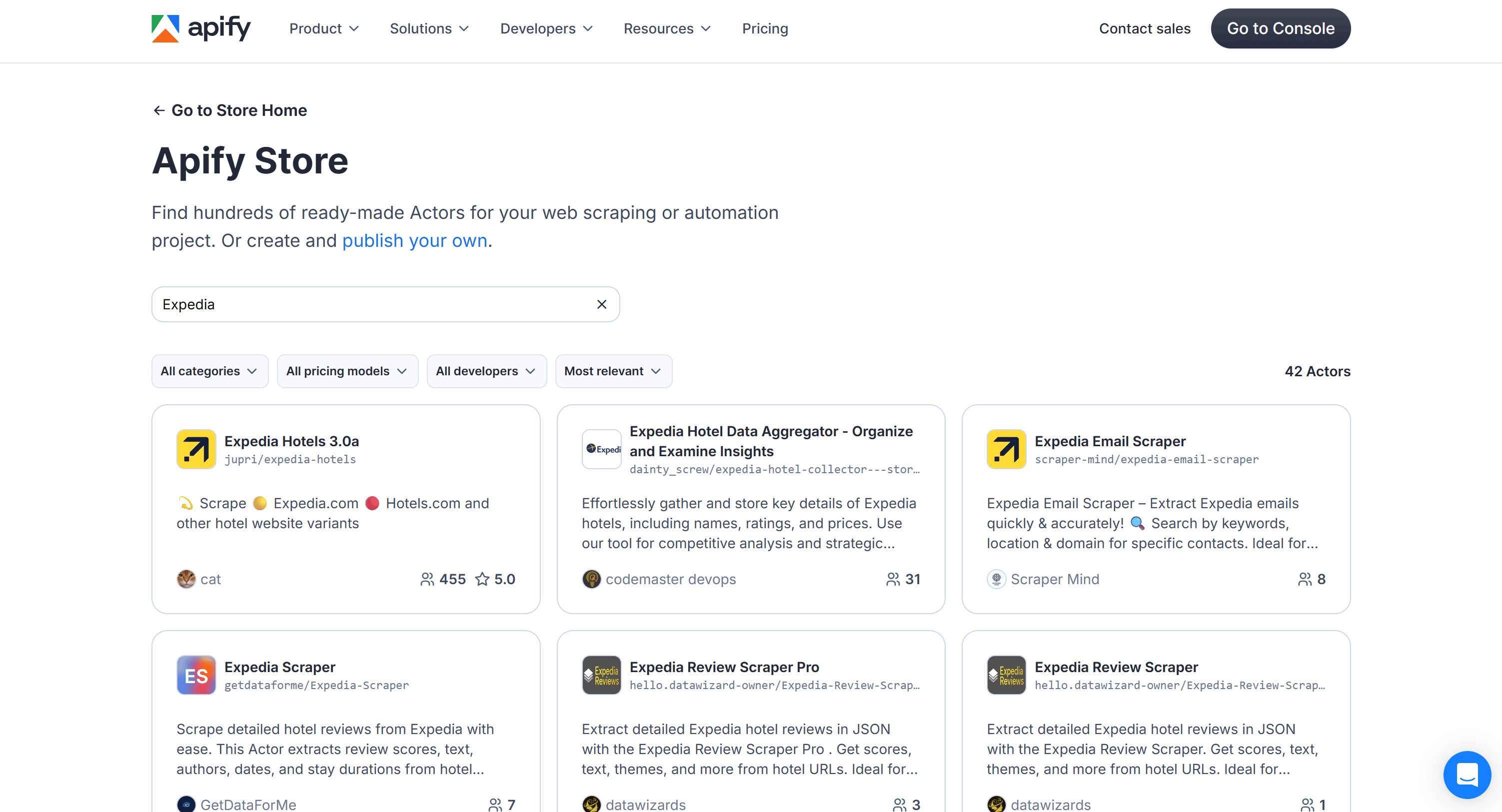Open the publish your own link
1502x812 pixels.
(414, 240)
